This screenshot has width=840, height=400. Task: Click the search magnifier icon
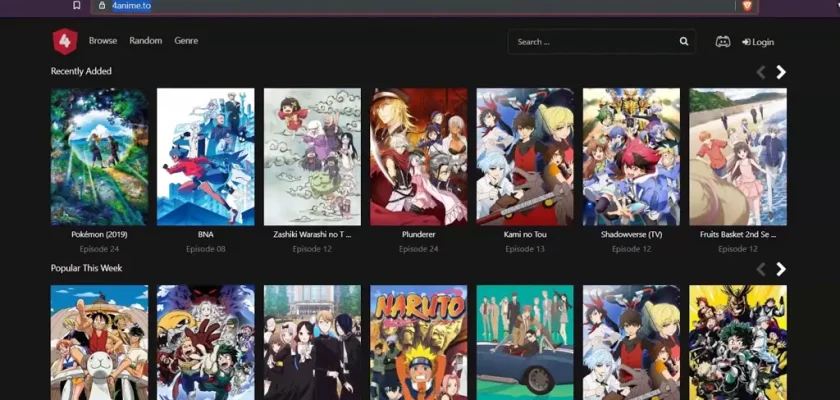click(684, 41)
